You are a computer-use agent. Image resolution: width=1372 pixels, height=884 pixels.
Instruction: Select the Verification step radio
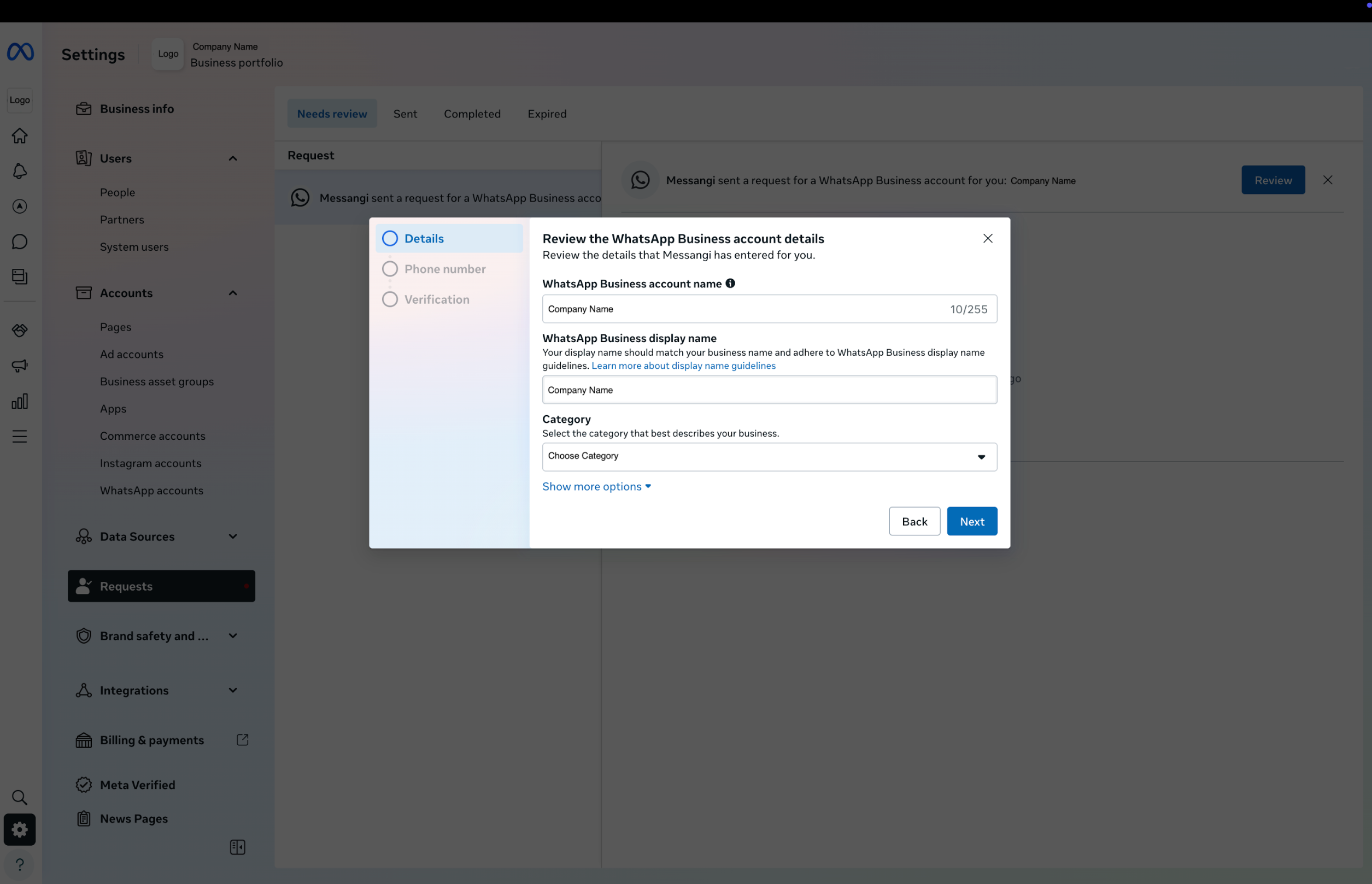pyautogui.click(x=390, y=299)
